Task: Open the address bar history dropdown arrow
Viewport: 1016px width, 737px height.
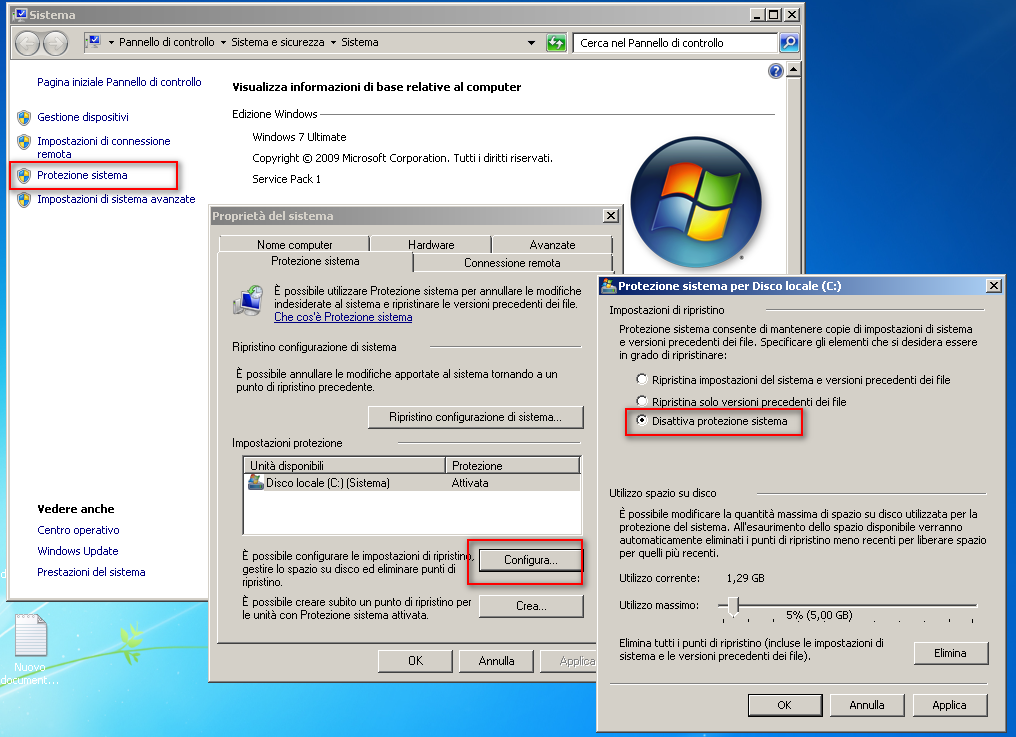Action: pyautogui.click(x=531, y=43)
